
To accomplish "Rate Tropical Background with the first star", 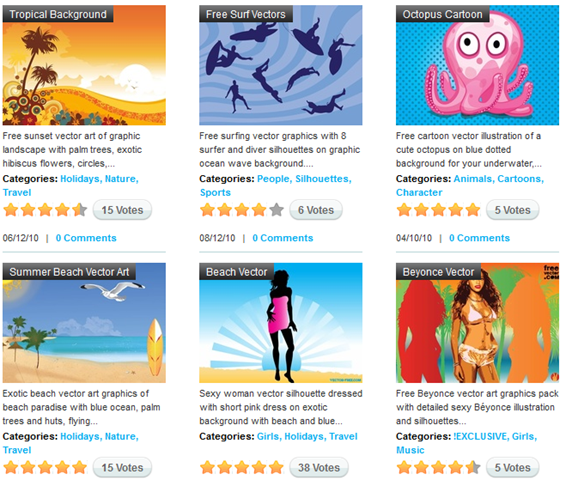I will [x=11, y=210].
